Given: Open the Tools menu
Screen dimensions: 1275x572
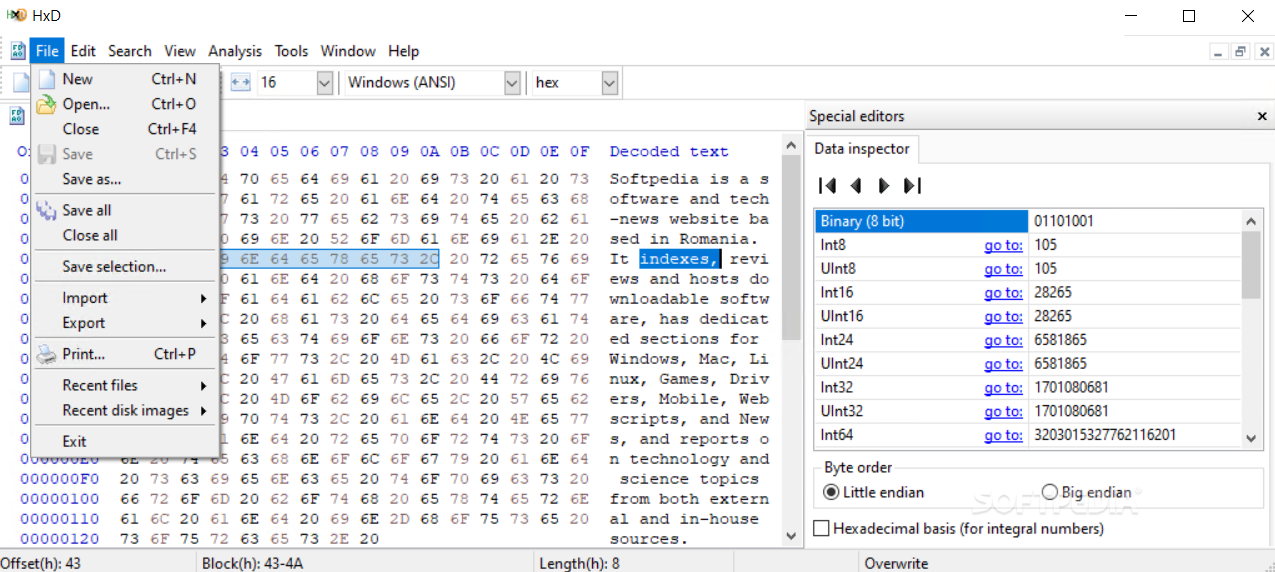Looking at the screenshot, I should click(x=291, y=51).
